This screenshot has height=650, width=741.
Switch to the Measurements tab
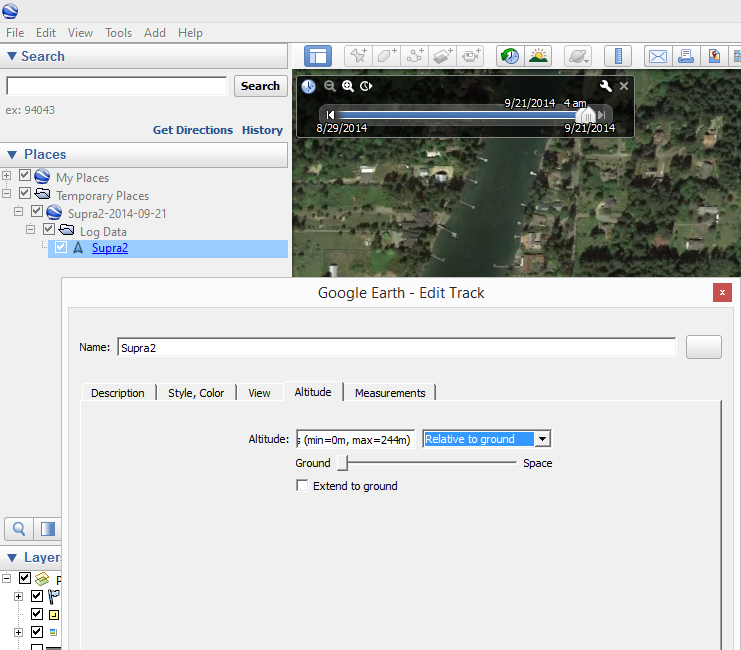[390, 393]
